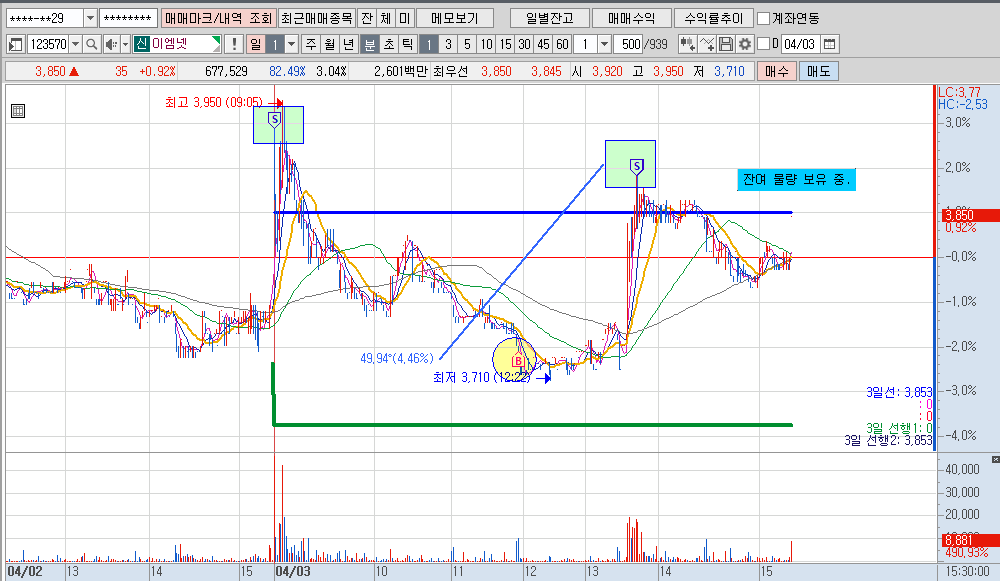Select the 틱 tick chart toggle

[x=407, y=44]
